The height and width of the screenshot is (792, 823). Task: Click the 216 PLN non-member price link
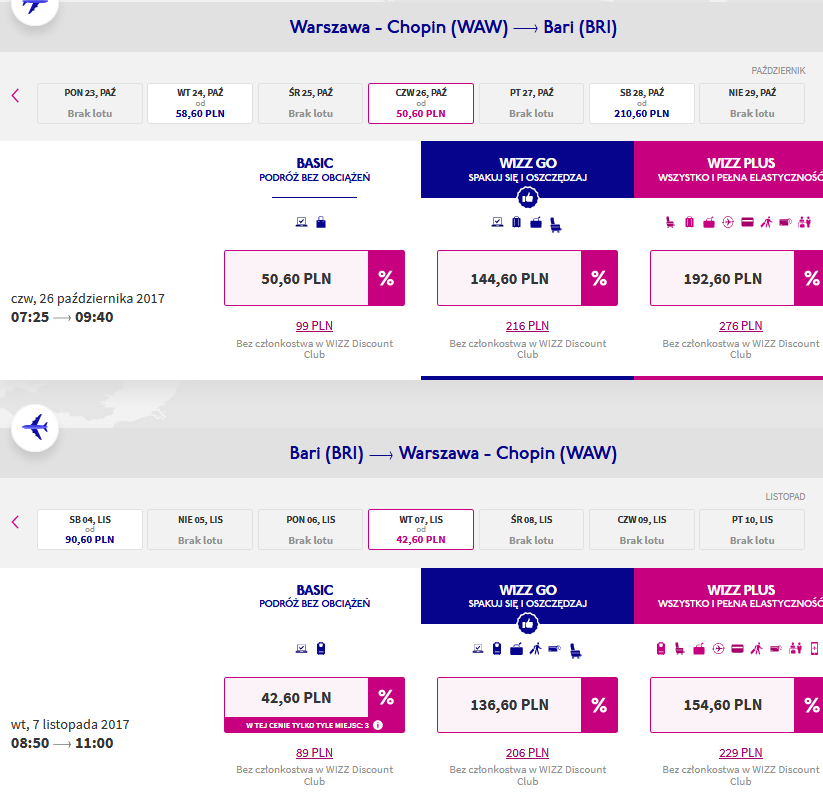[x=527, y=326]
